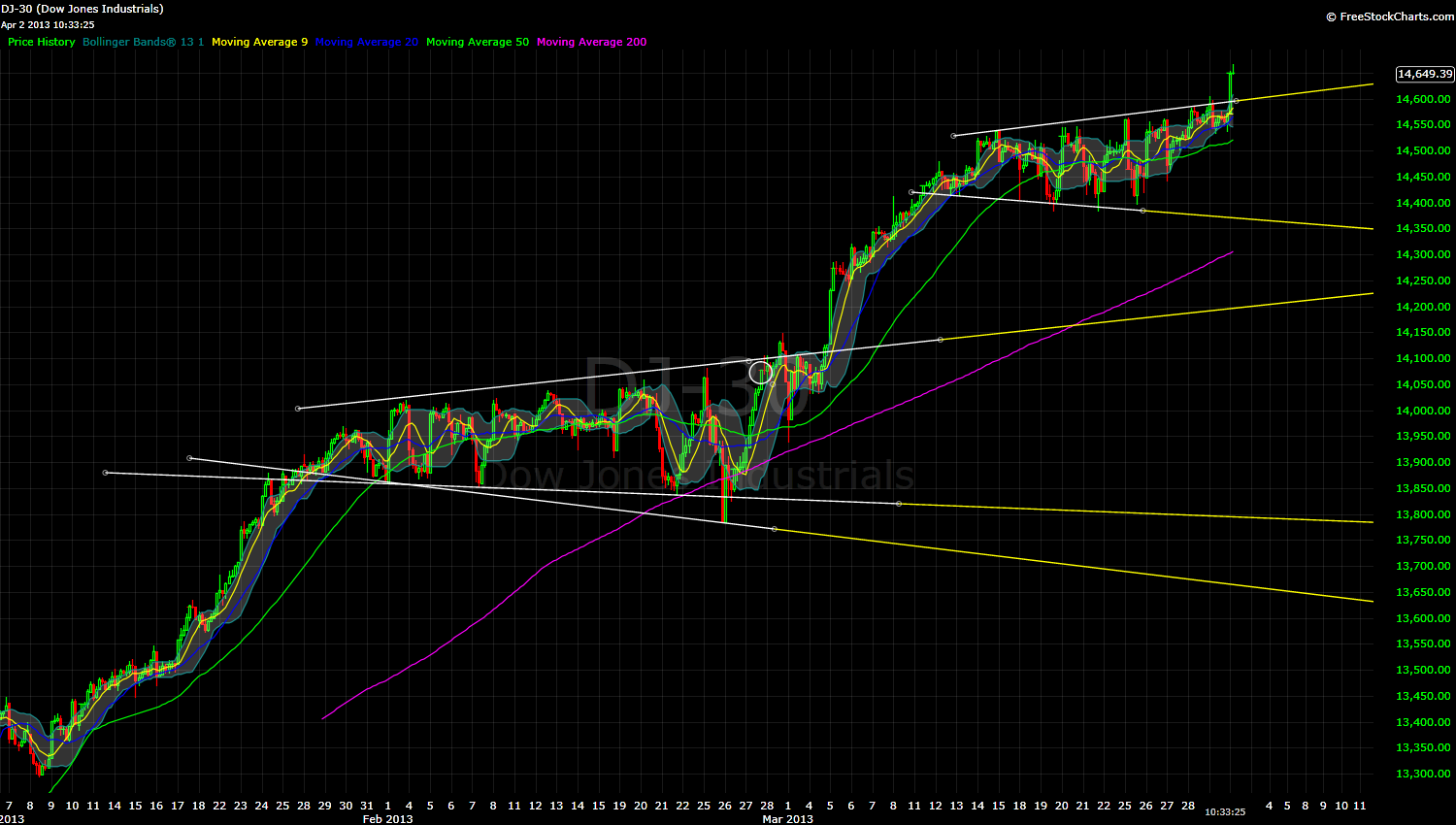Screen dimensions: 1456x825
Task: Open the FreeStockCharts.com copyright link
Action: (x=1390, y=16)
